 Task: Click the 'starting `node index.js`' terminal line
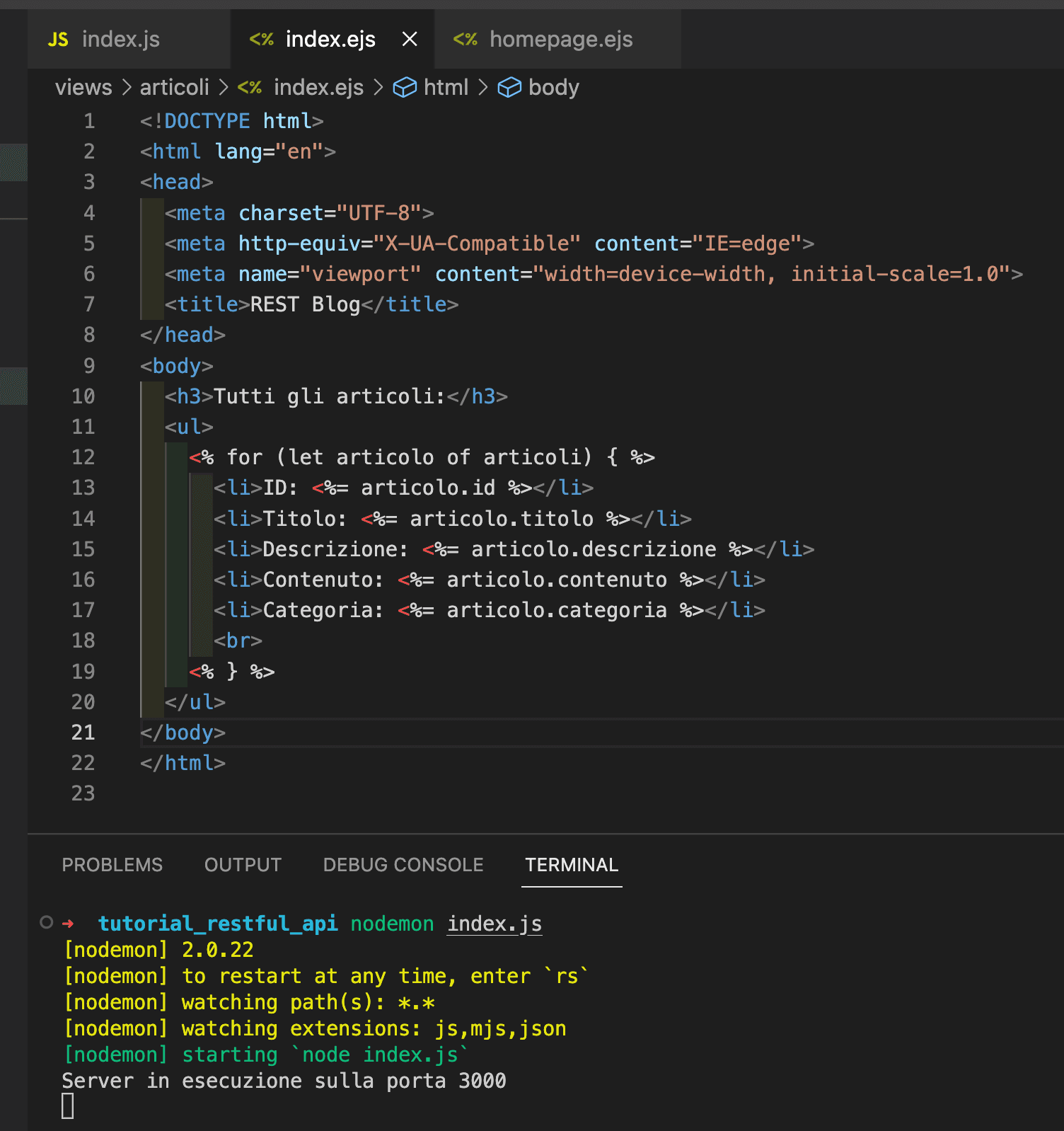pos(324,1055)
